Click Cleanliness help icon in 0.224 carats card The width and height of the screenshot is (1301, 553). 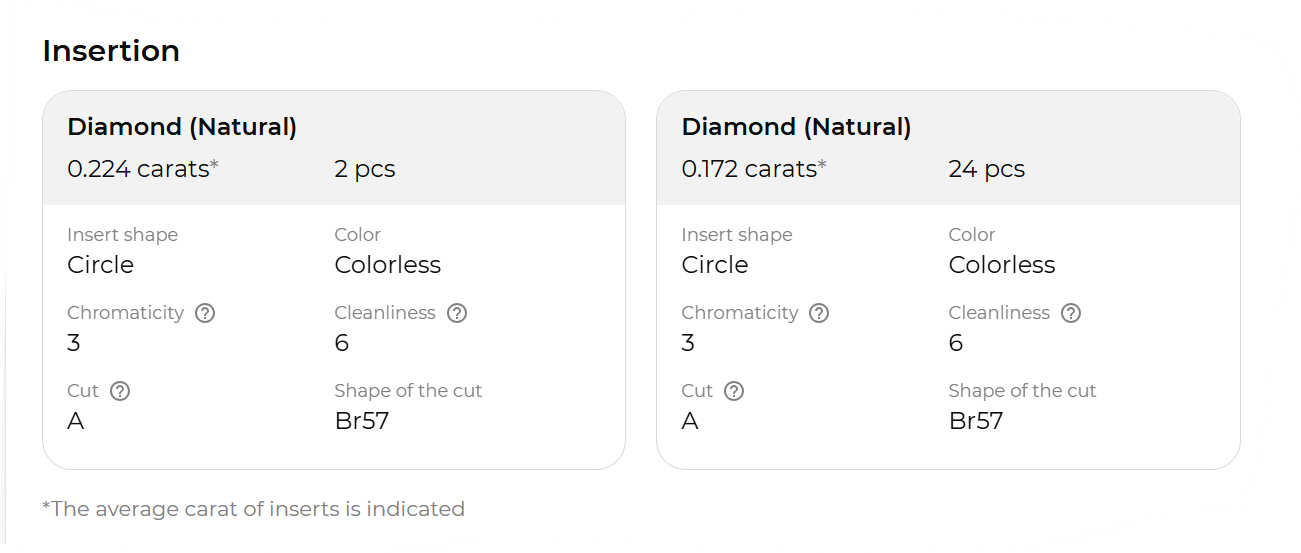tap(457, 313)
